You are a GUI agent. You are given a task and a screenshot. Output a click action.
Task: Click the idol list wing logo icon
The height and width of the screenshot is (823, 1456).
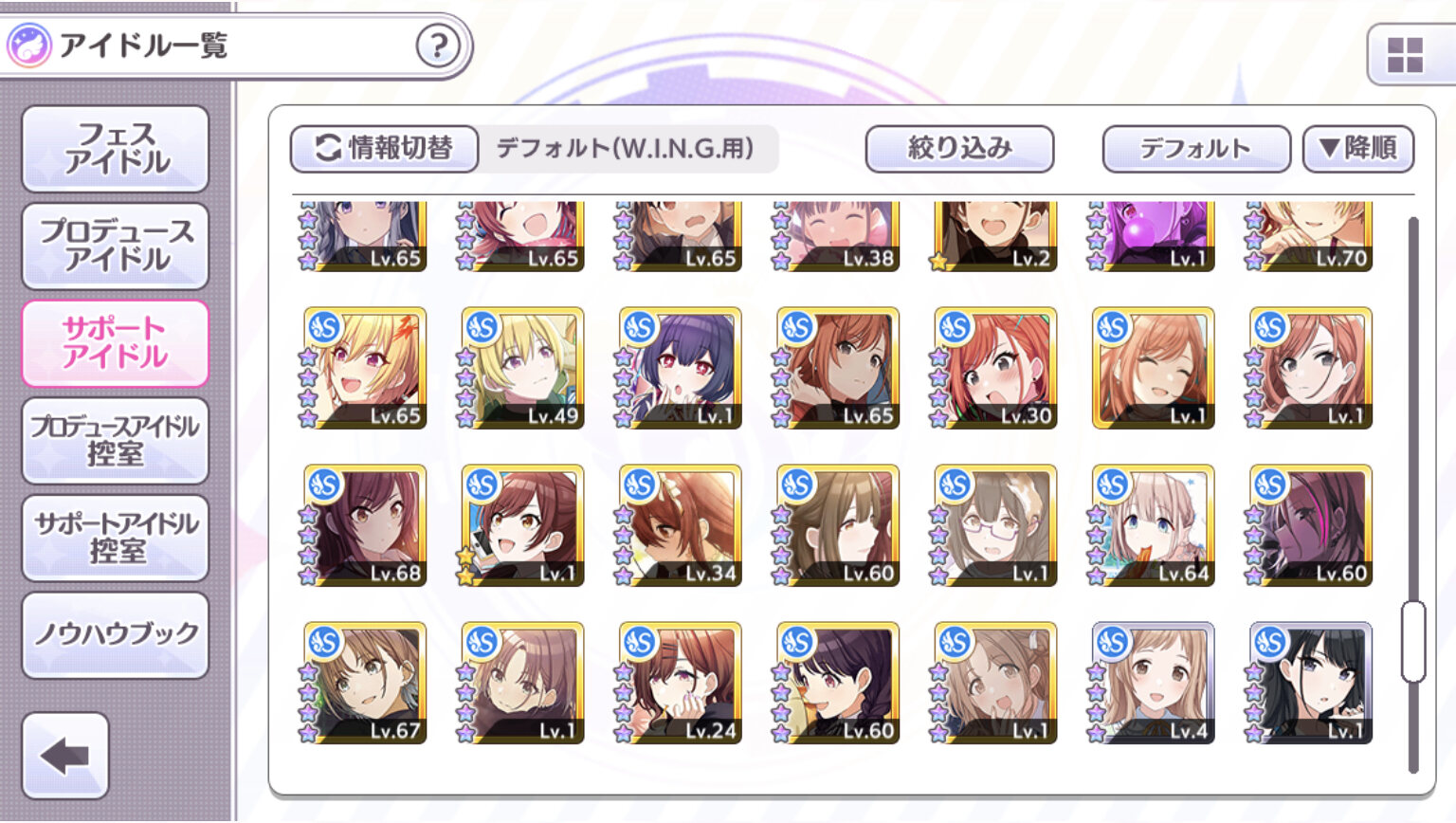[x=28, y=46]
